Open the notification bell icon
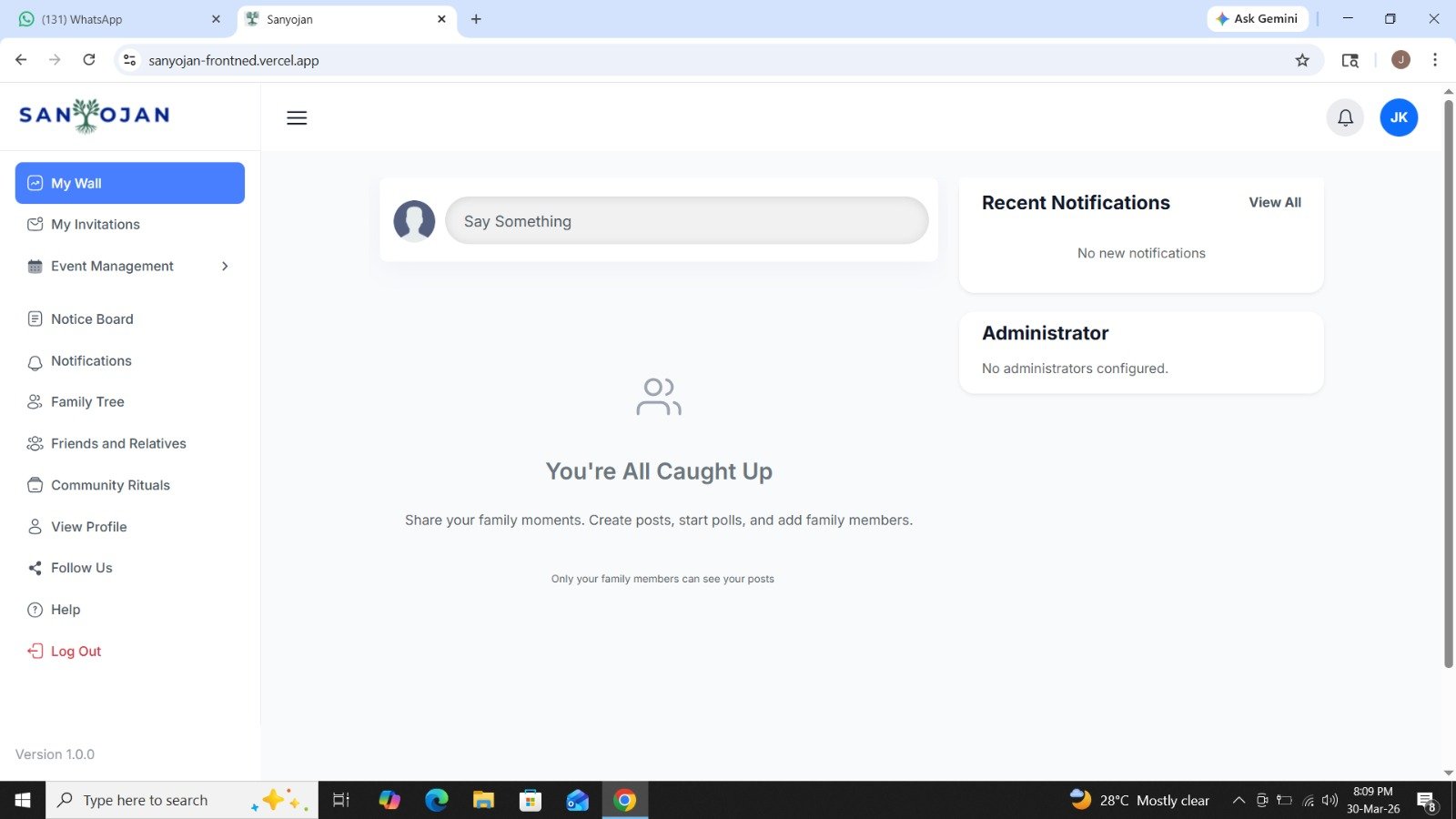Image resolution: width=1456 pixels, height=819 pixels. [x=1345, y=117]
